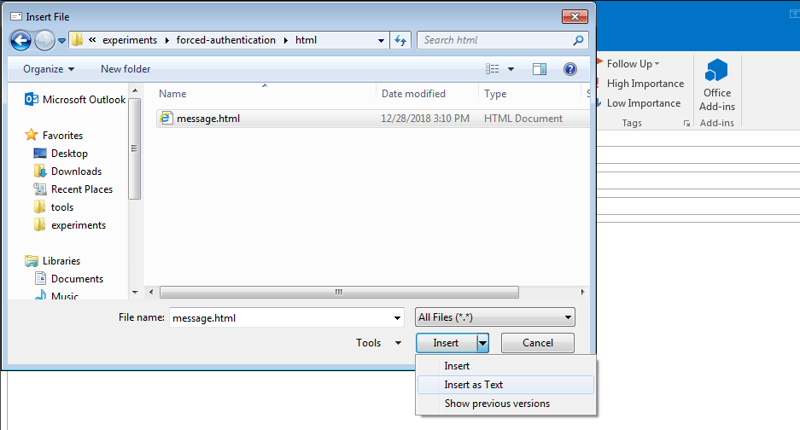Open Follow Up menu in Outlook ribbon
The image size is (800, 430).
(633, 64)
